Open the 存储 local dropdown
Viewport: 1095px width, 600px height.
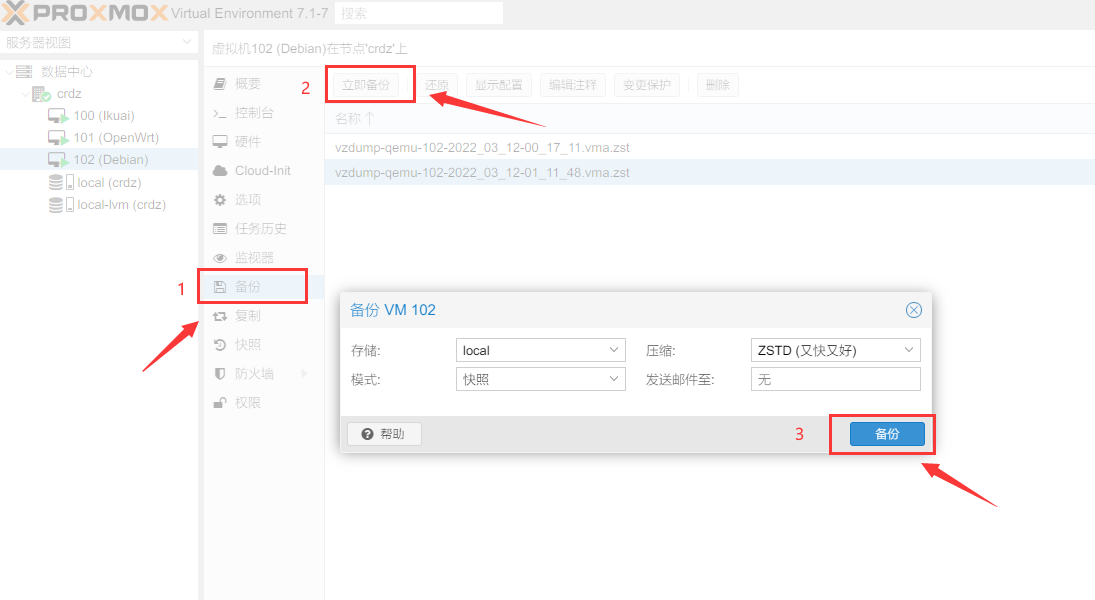pyautogui.click(x=615, y=350)
